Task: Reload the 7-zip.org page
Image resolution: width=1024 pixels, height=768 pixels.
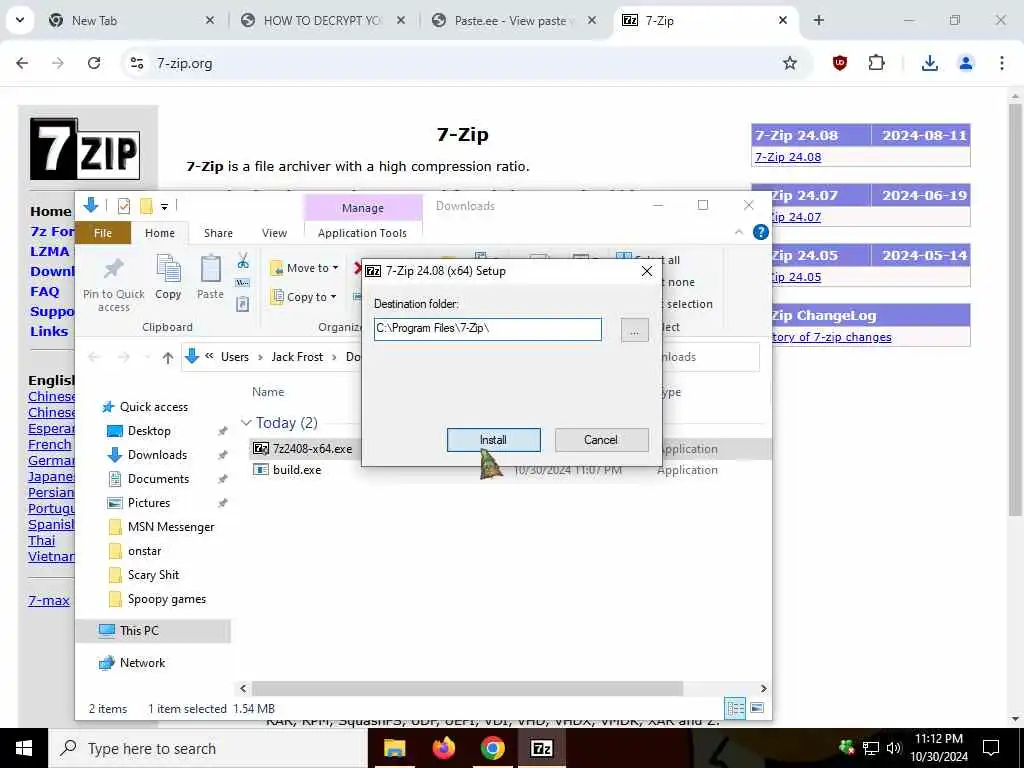Action: click(x=94, y=63)
